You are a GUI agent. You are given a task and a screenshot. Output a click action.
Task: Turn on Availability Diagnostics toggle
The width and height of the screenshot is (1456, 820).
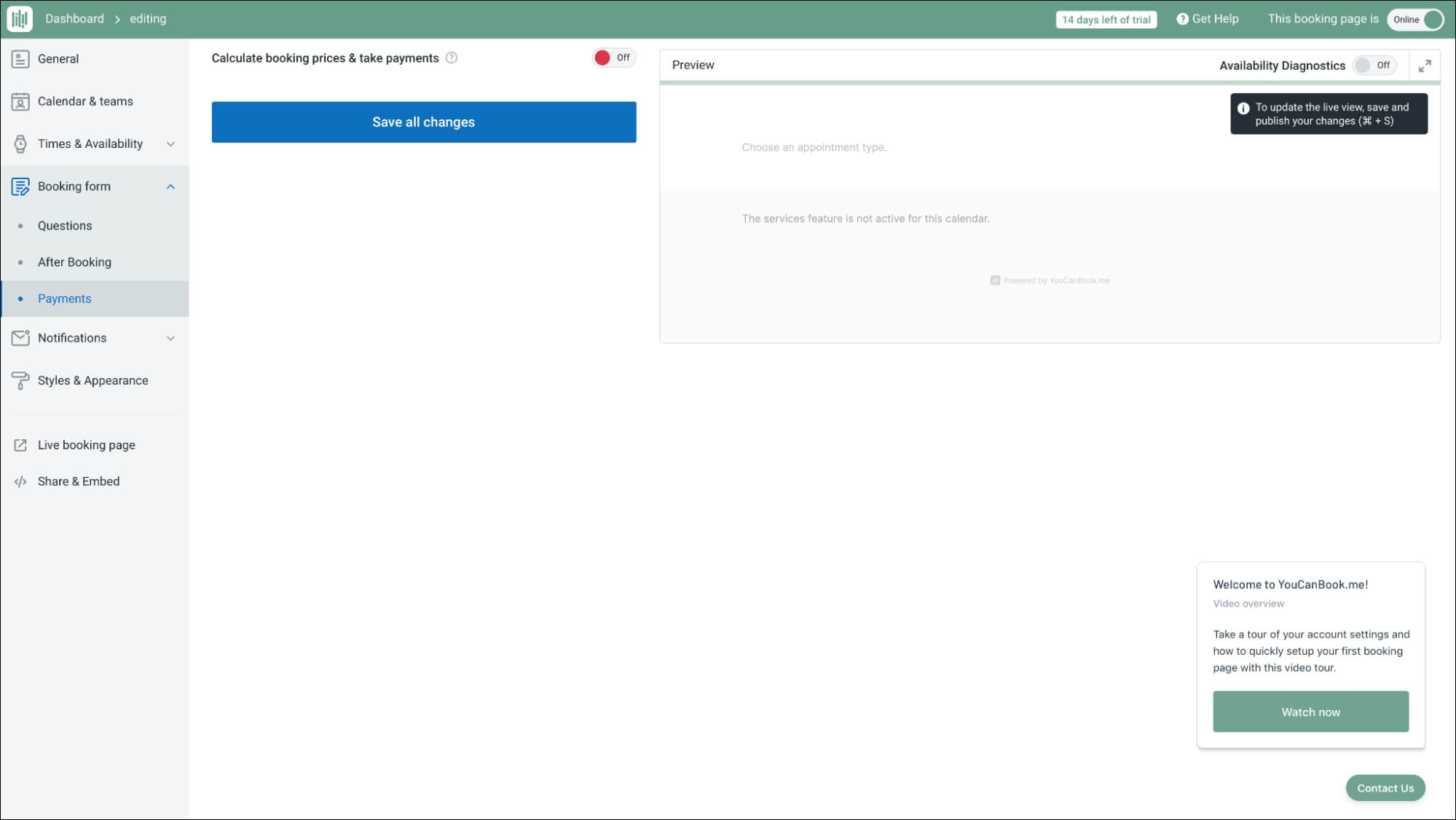tap(1374, 66)
